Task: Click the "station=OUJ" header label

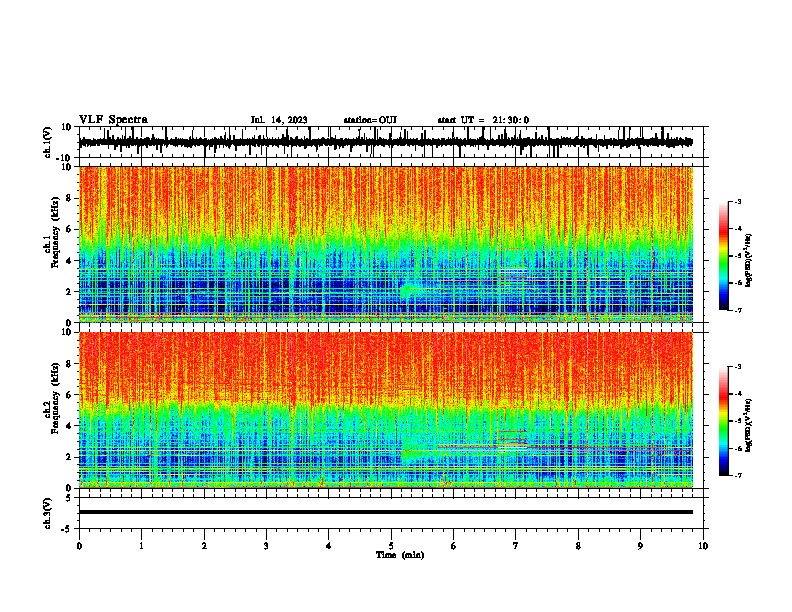Action: (370, 120)
